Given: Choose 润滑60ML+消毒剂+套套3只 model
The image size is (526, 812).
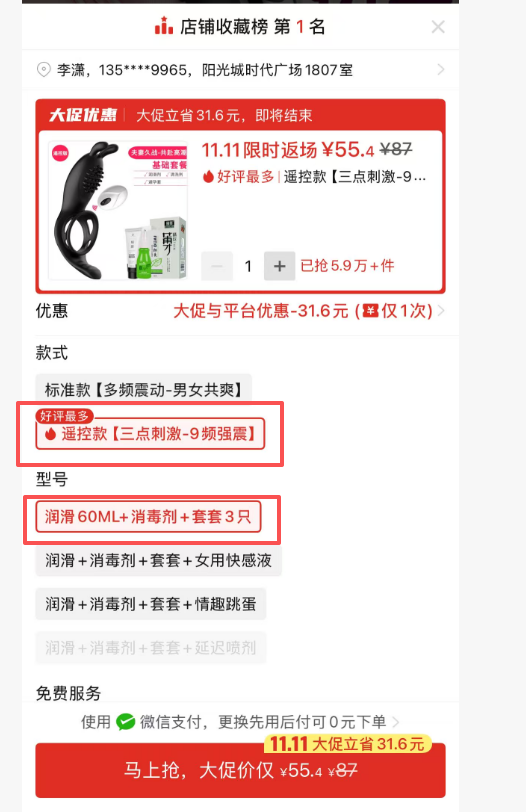Looking at the screenshot, I should tap(148, 516).
